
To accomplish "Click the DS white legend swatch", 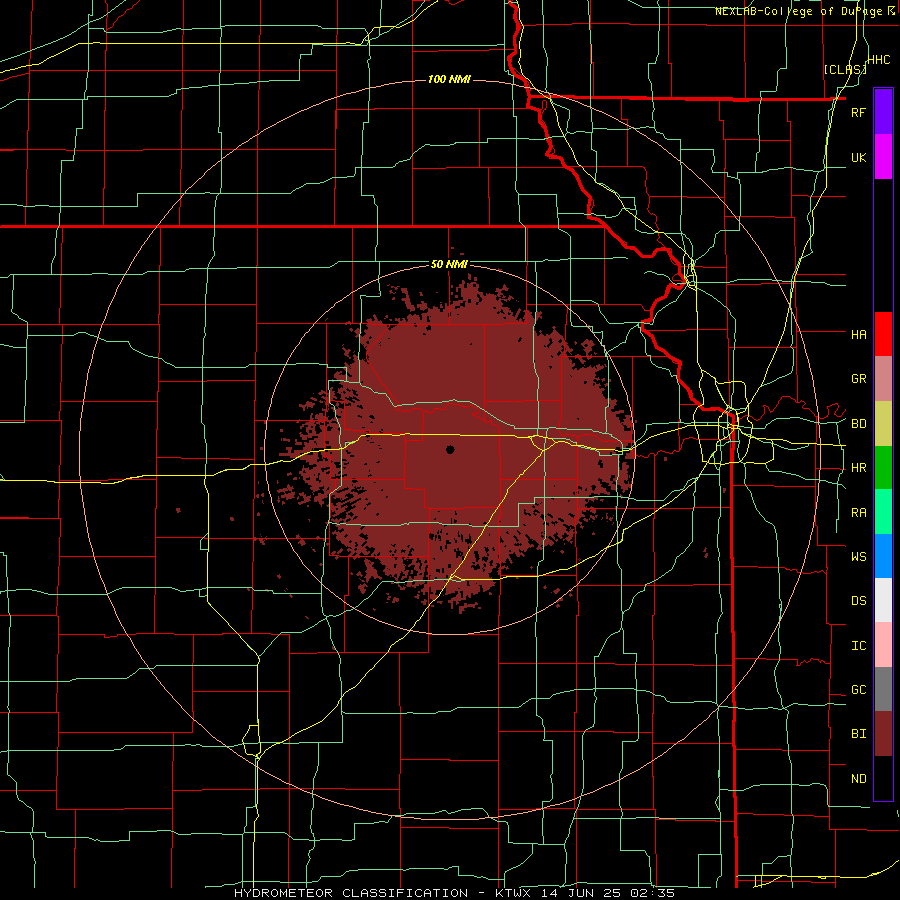I will (883, 600).
